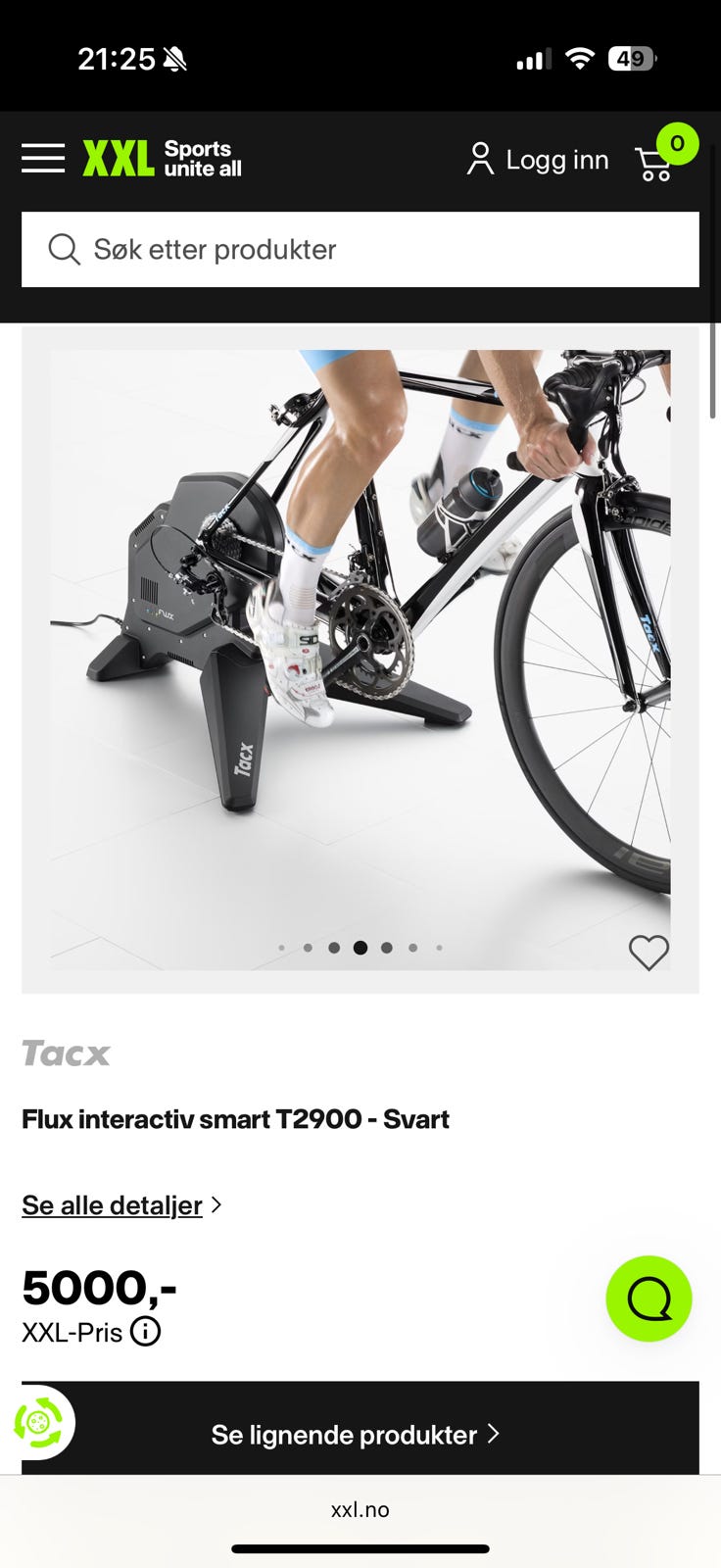Tap the Tacx brand logo link
This screenshot has height=1568, width=721.
[x=66, y=1053]
